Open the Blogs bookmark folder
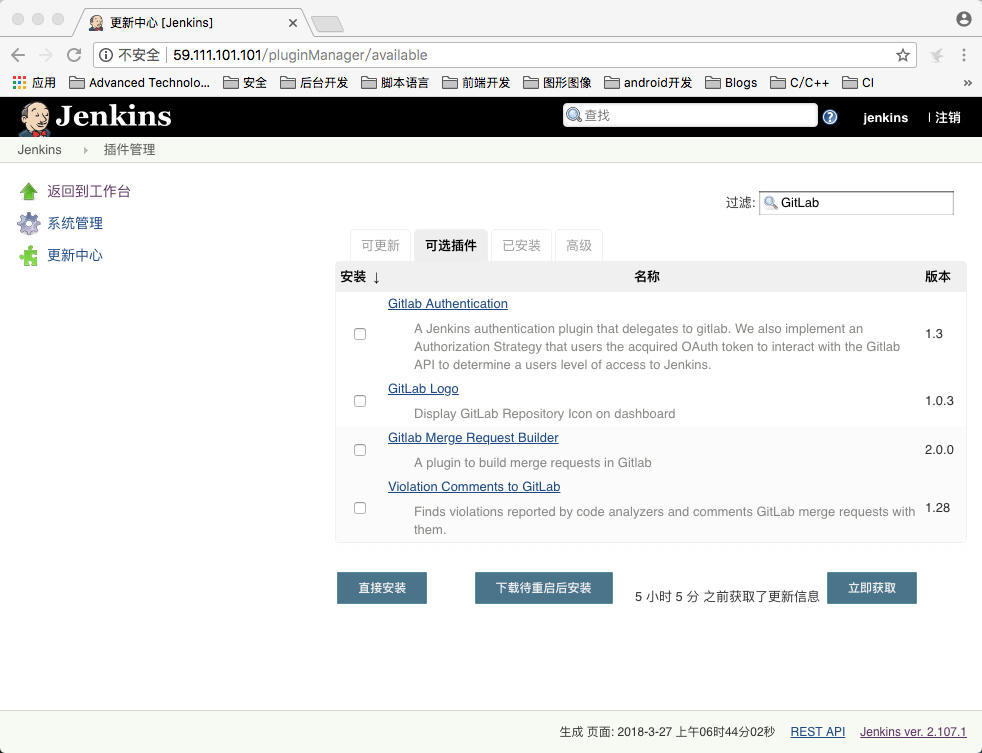The width and height of the screenshot is (982, 753). (x=731, y=83)
